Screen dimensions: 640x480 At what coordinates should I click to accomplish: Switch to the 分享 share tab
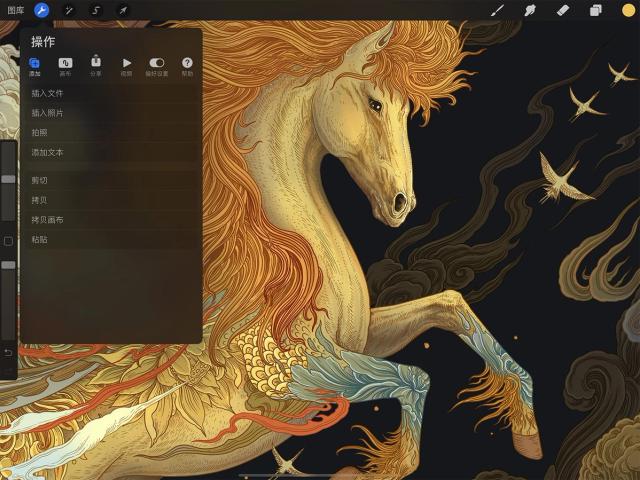coord(96,66)
